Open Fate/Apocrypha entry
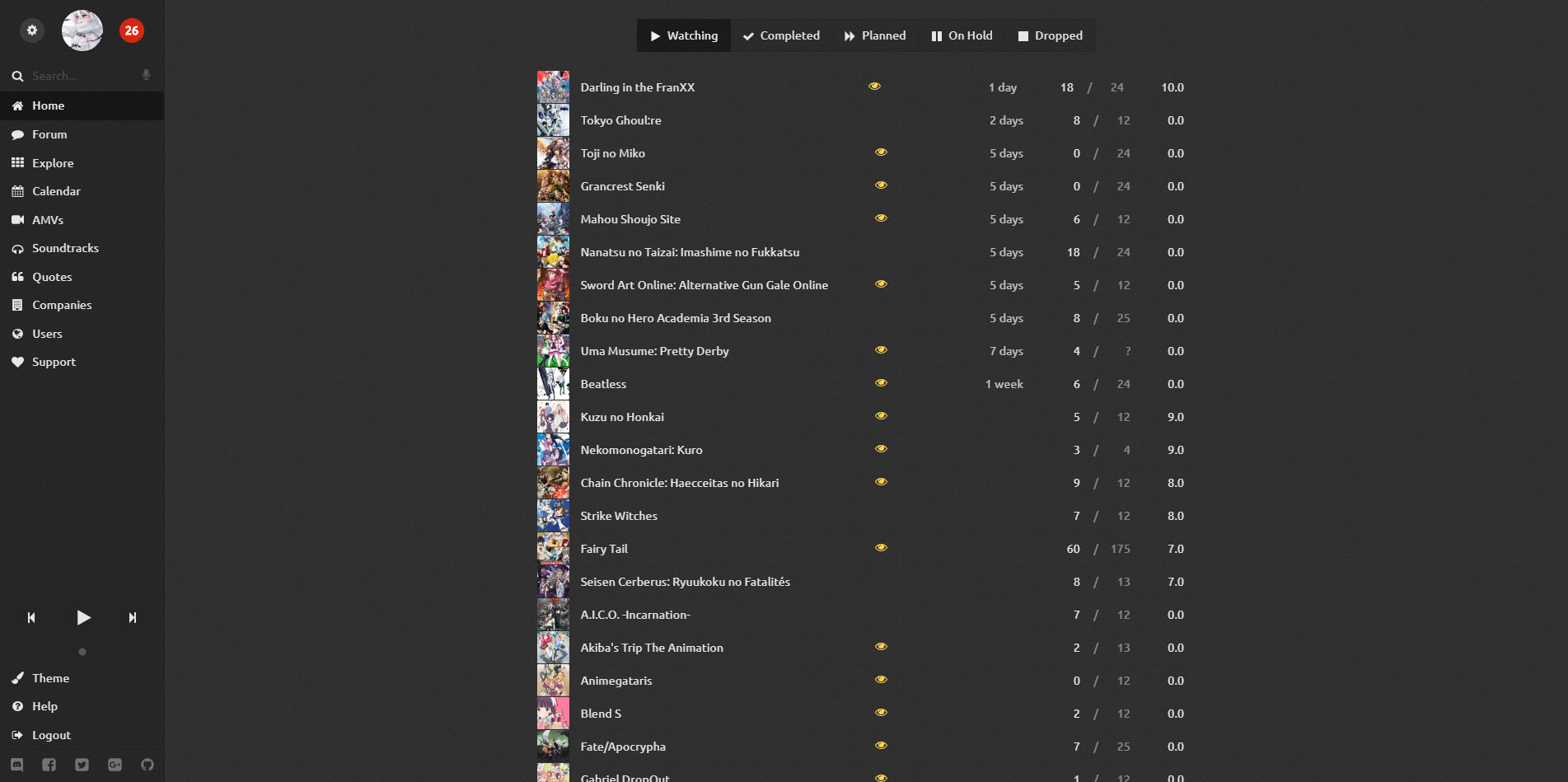1568x782 pixels. click(623, 747)
